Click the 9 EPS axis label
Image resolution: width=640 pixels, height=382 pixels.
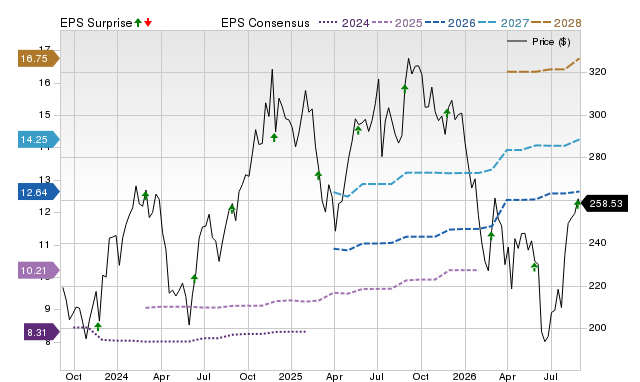pyautogui.click(x=47, y=309)
